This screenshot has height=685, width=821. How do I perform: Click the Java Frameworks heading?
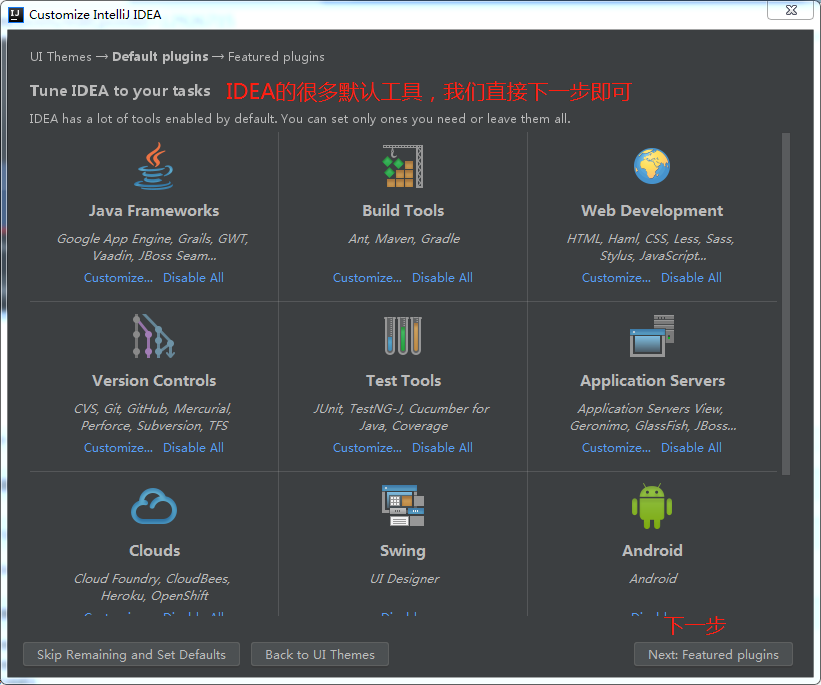coord(154,211)
